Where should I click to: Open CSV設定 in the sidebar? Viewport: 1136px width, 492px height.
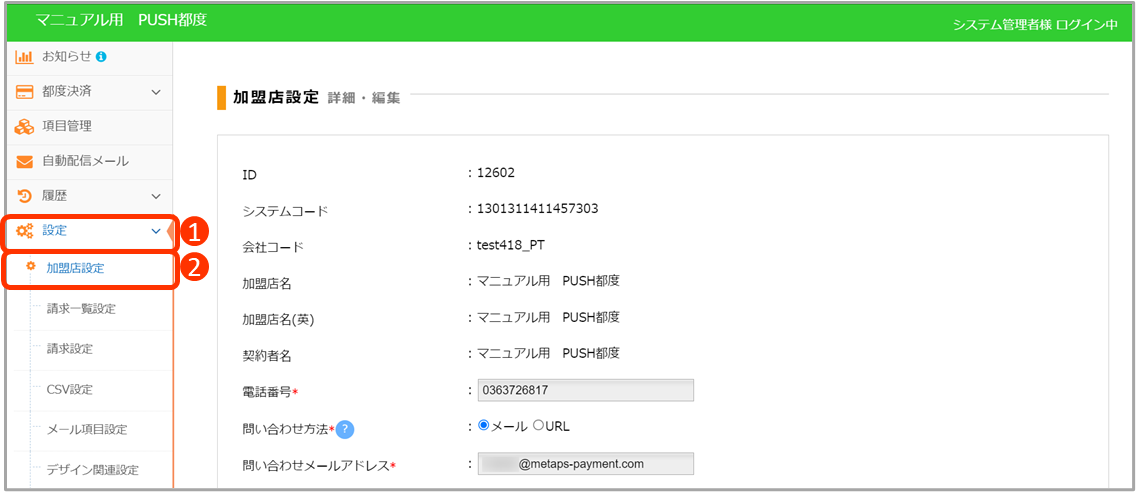click(69, 389)
